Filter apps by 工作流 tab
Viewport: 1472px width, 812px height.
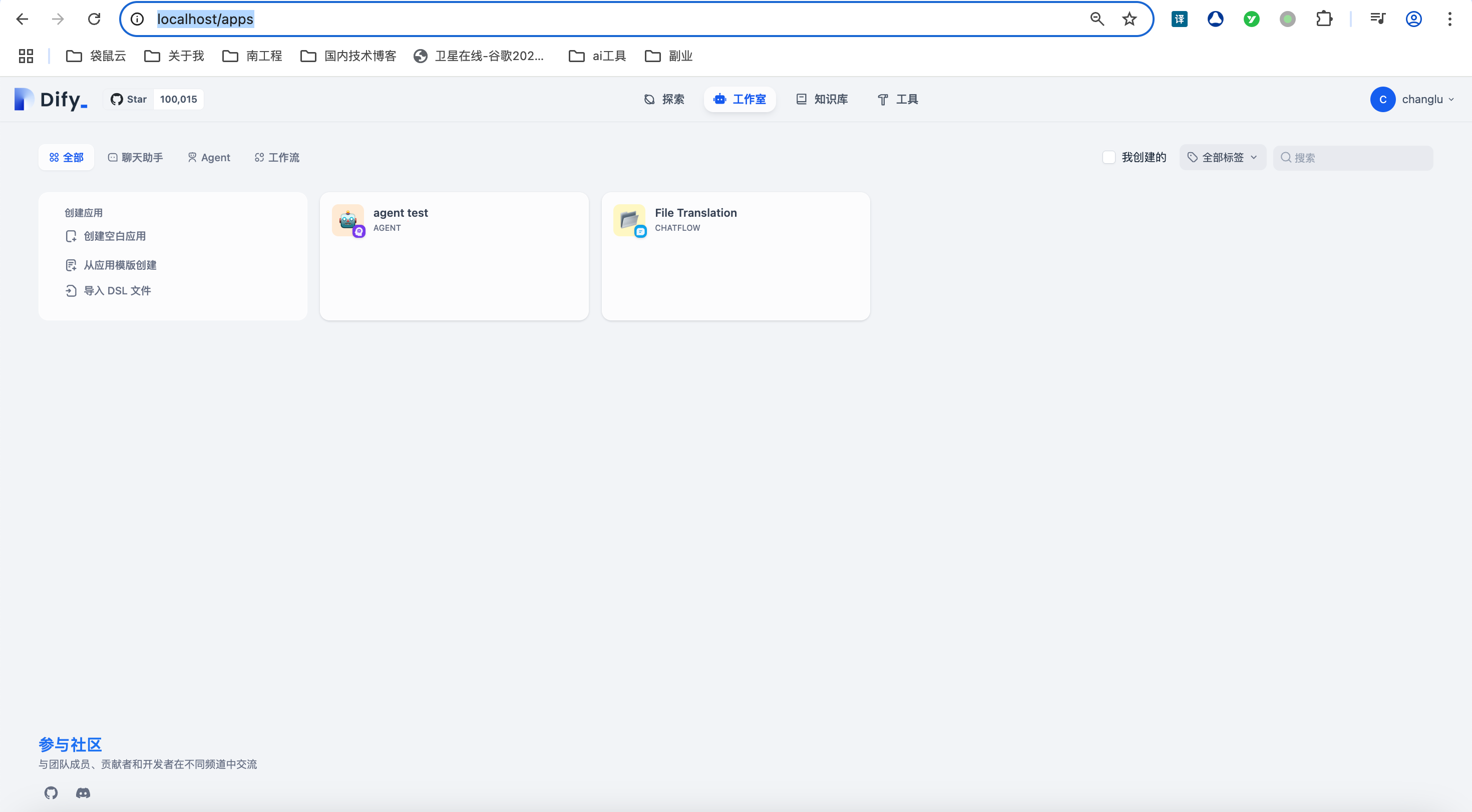point(277,157)
